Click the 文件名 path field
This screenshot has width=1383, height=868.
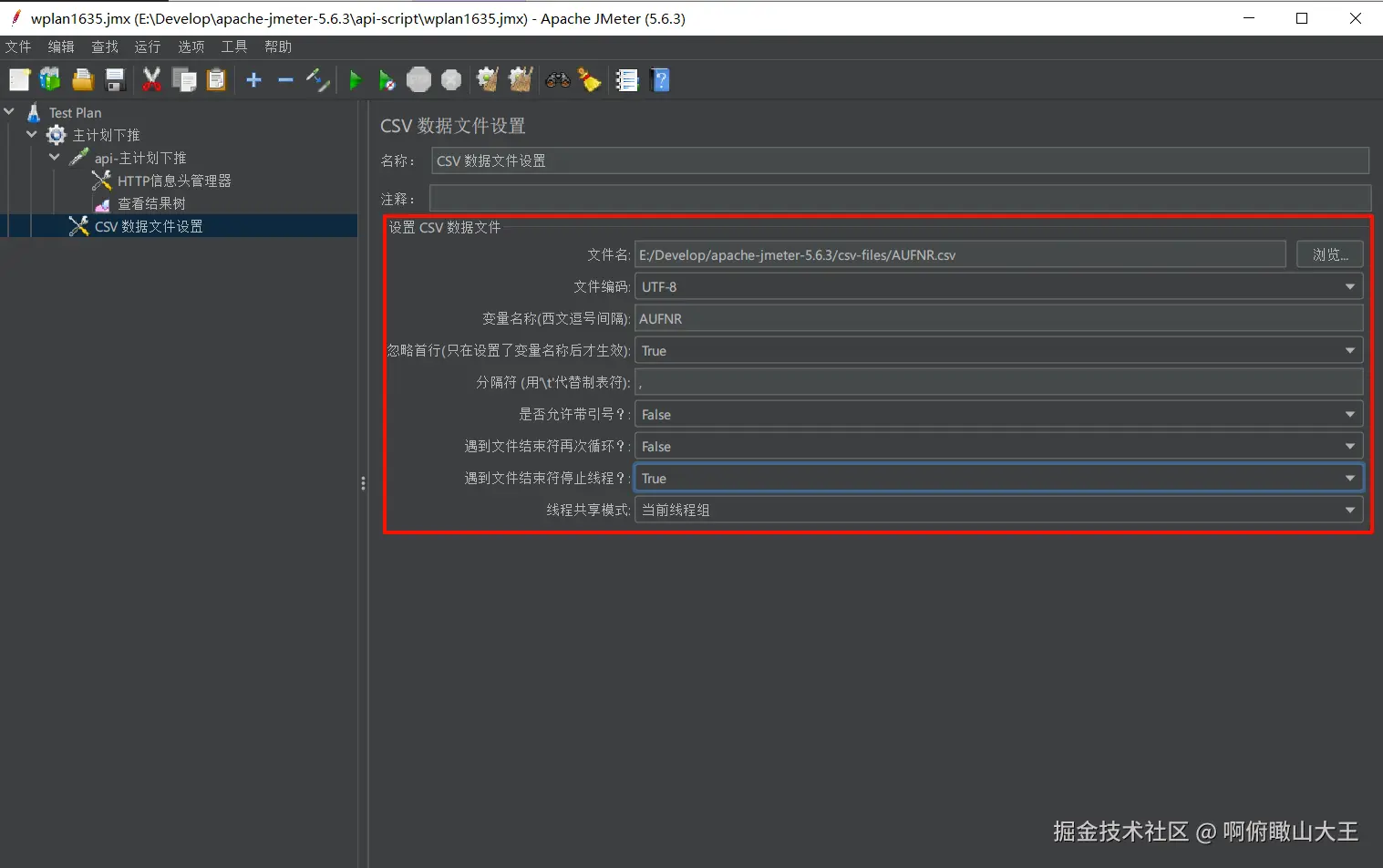[x=960, y=254]
